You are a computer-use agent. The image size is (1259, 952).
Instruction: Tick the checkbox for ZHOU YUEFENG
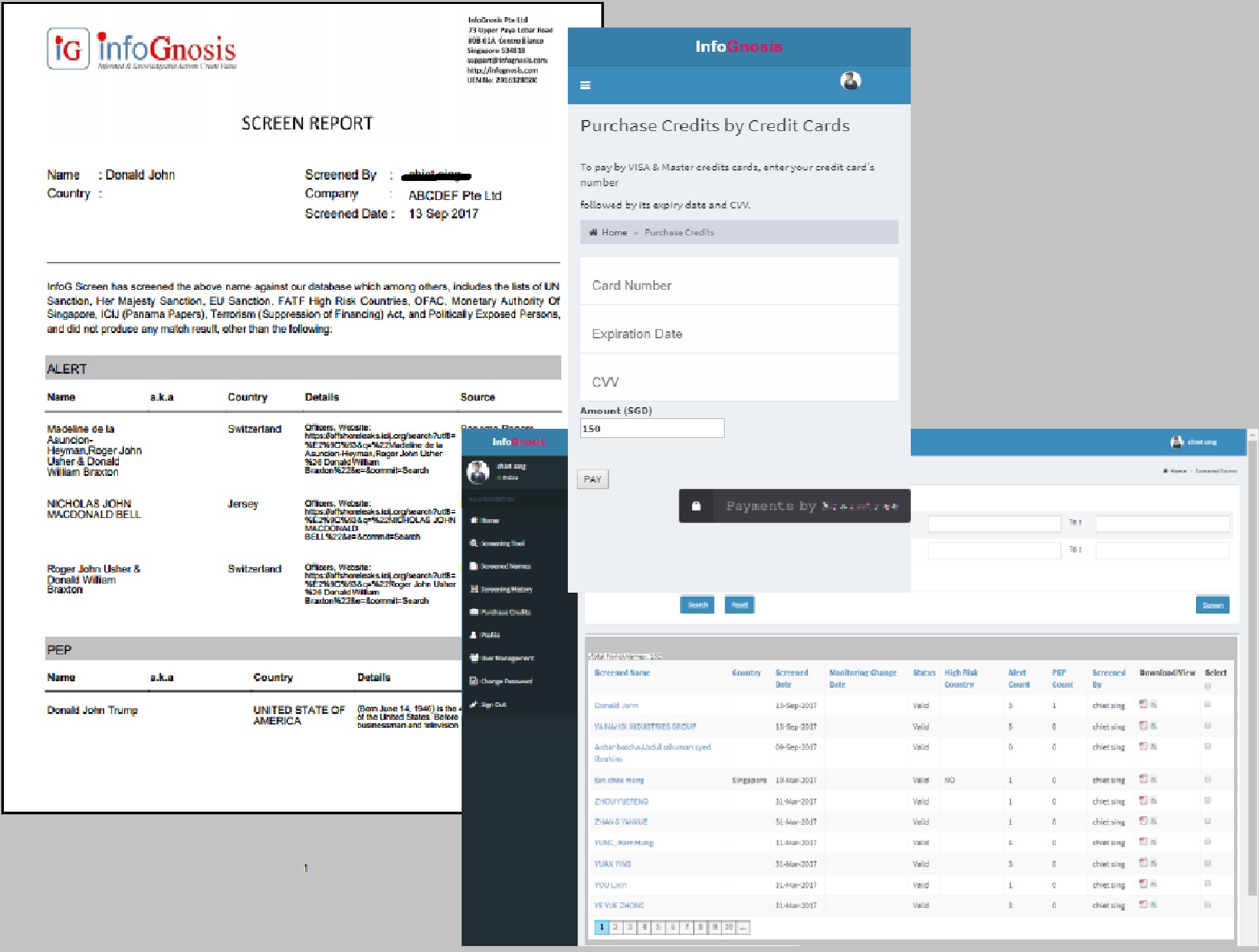click(1208, 801)
